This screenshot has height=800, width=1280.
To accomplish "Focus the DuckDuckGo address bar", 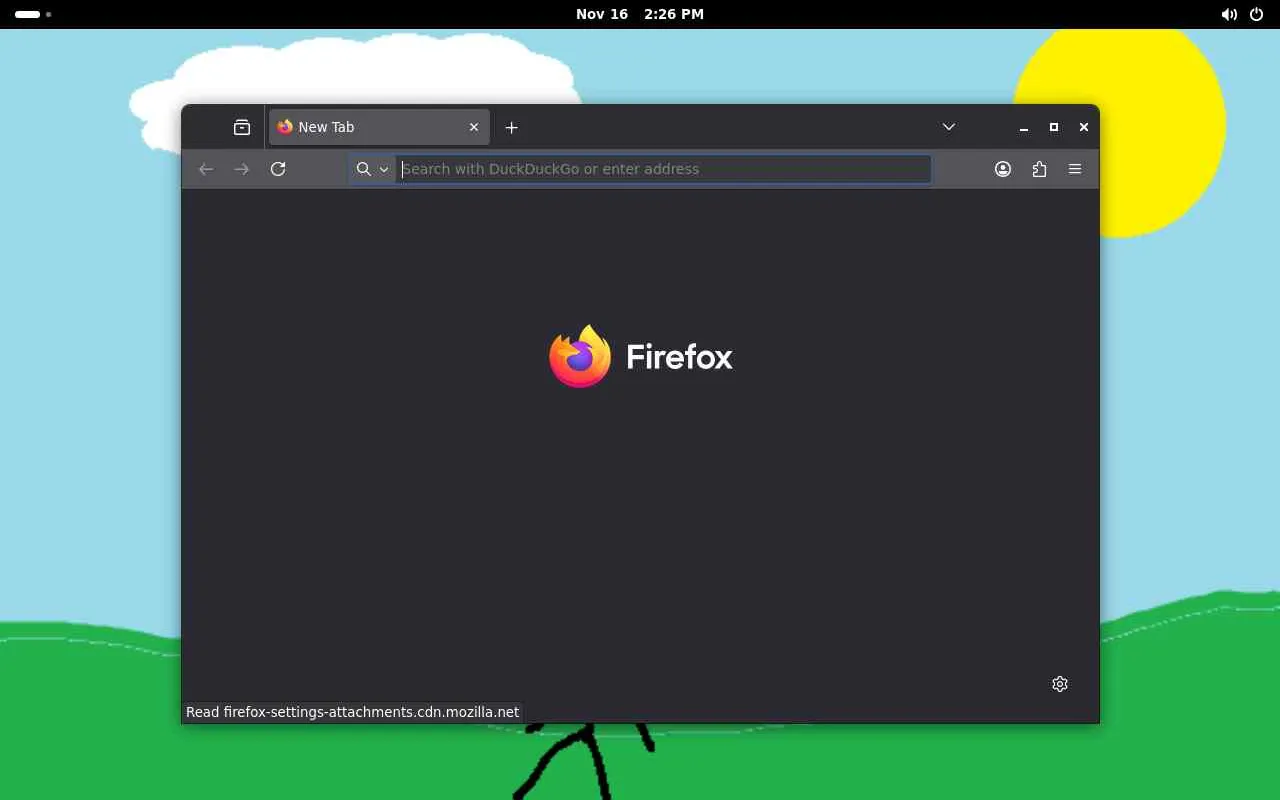I will [664, 169].
